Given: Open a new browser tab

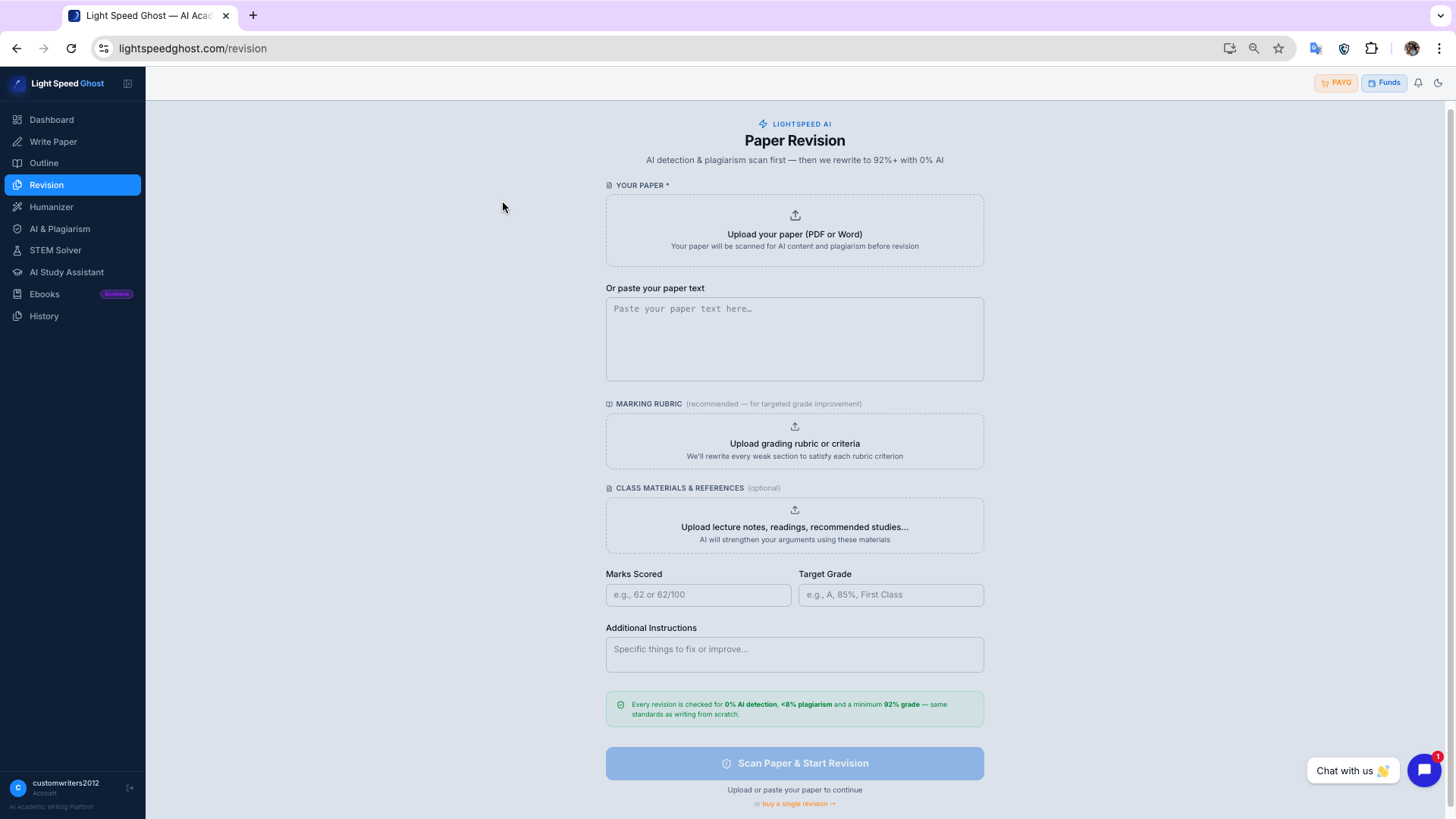Looking at the screenshot, I should [x=253, y=15].
